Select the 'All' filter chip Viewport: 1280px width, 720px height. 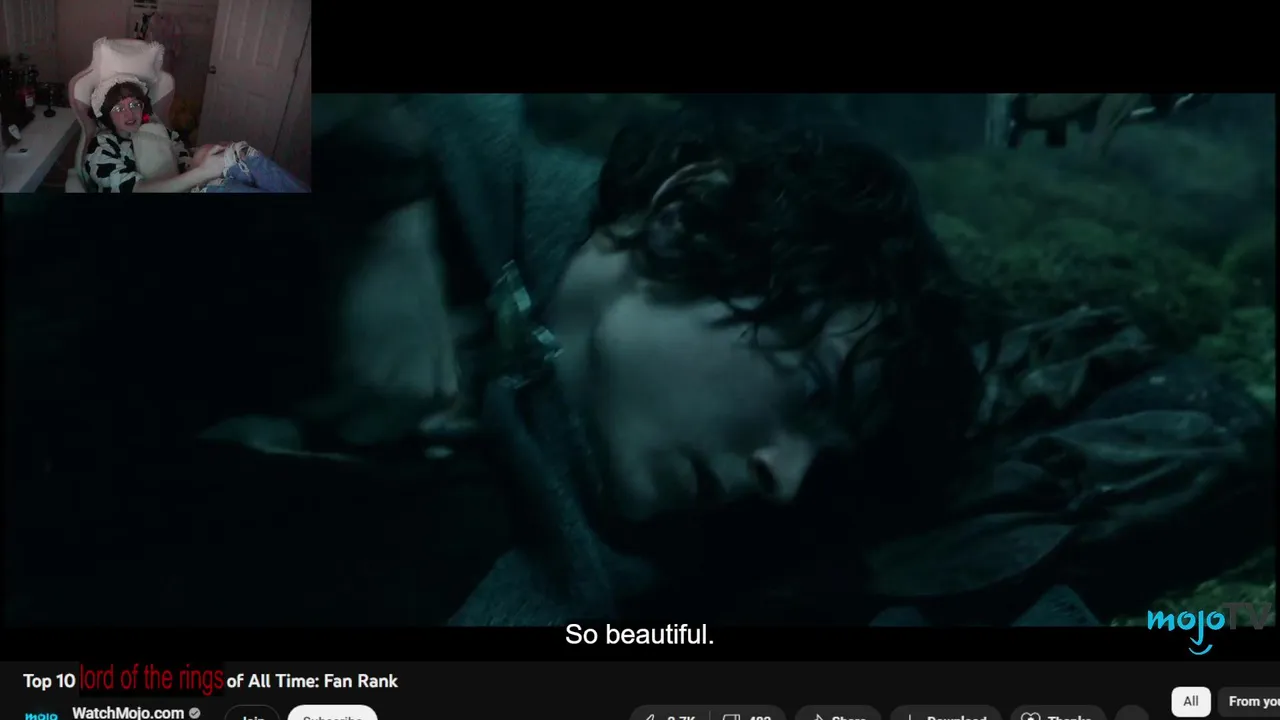[1191, 701]
